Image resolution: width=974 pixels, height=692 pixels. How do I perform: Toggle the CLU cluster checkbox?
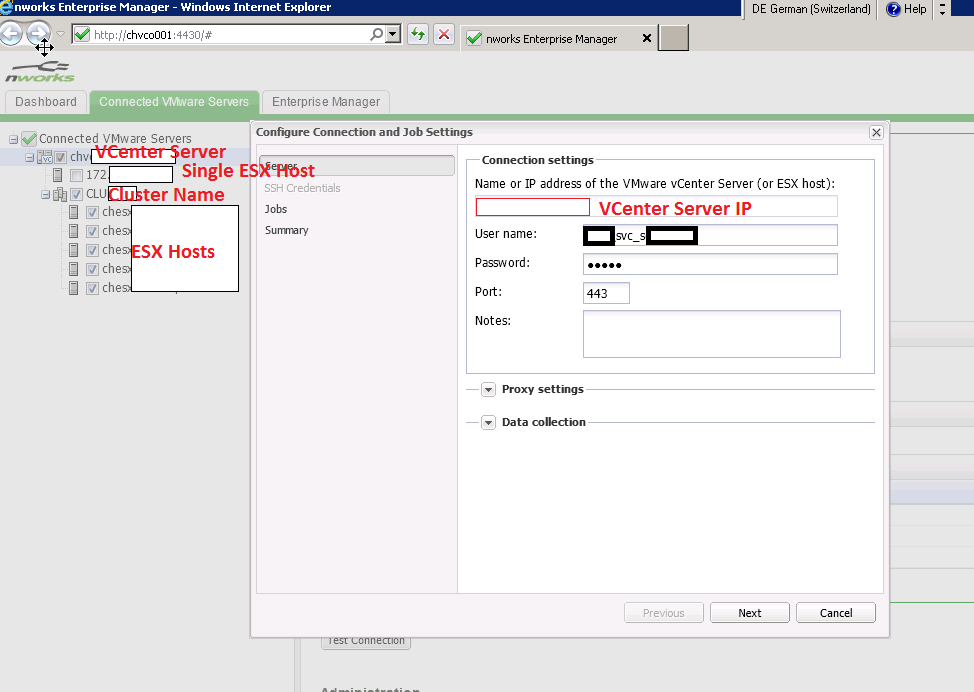coord(76,194)
